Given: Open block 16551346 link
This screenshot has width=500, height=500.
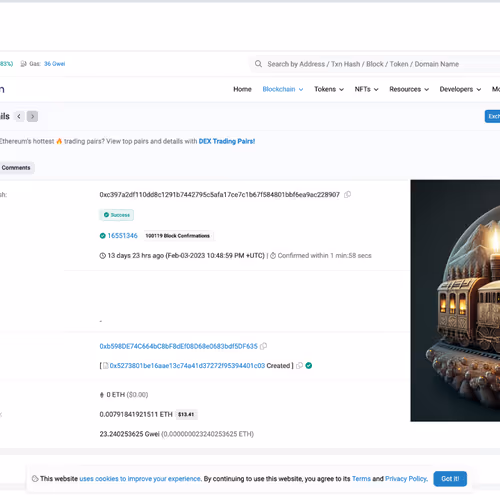Looking at the screenshot, I should pyautogui.click(x=122, y=236).
